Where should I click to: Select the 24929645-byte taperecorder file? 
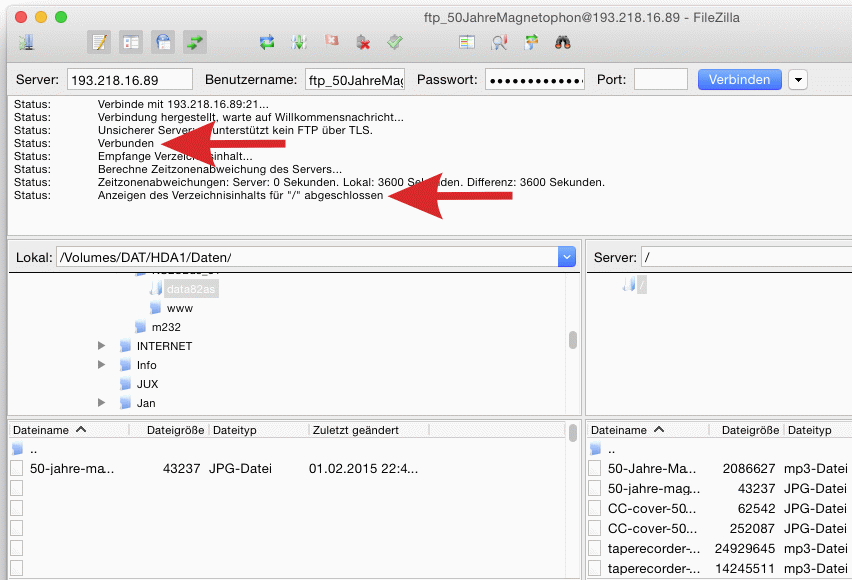(x=720, y=548)
